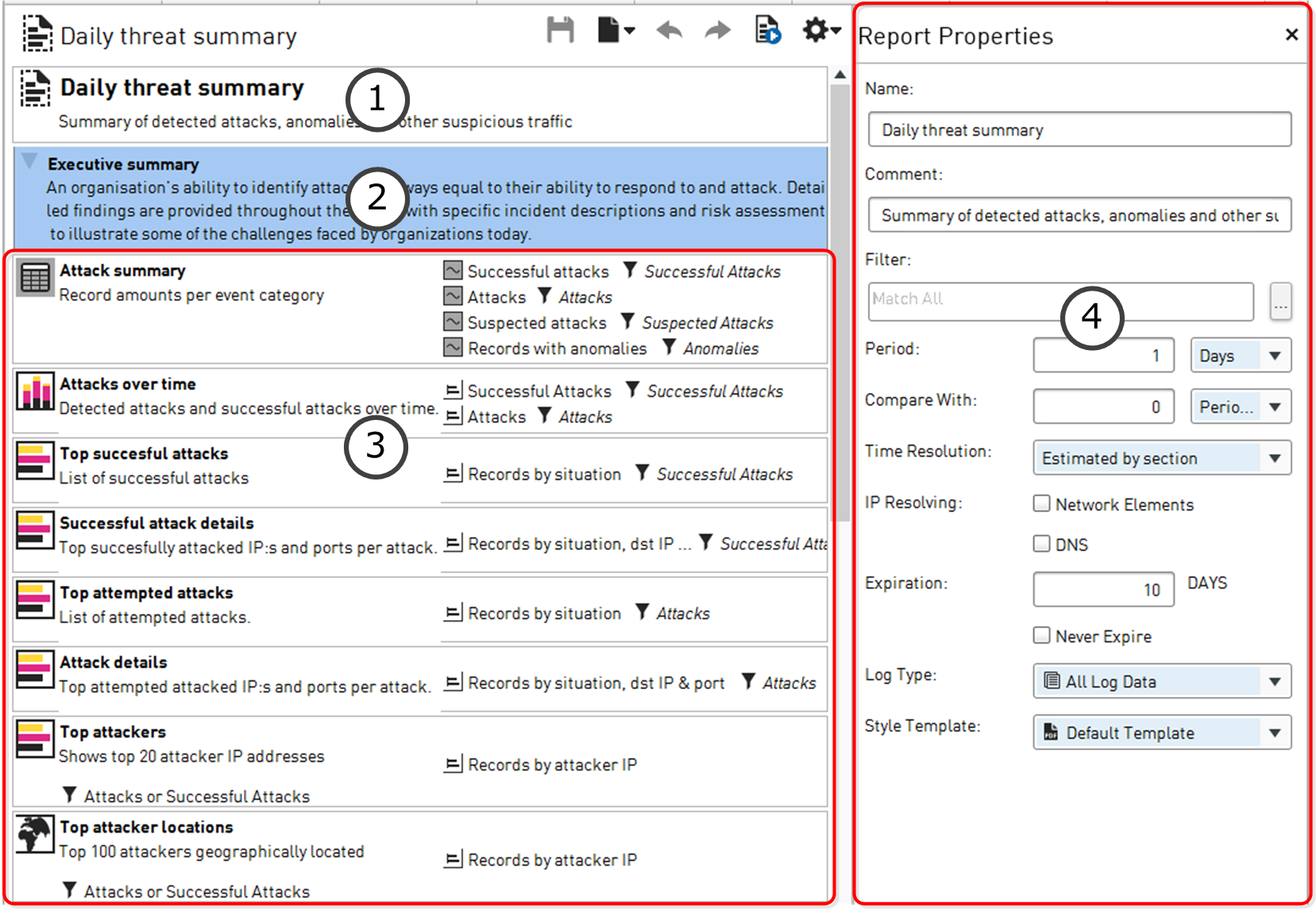Check the Never Expire option
1316x909 pixels.
pyautogui.click(x=1041, y=635)
